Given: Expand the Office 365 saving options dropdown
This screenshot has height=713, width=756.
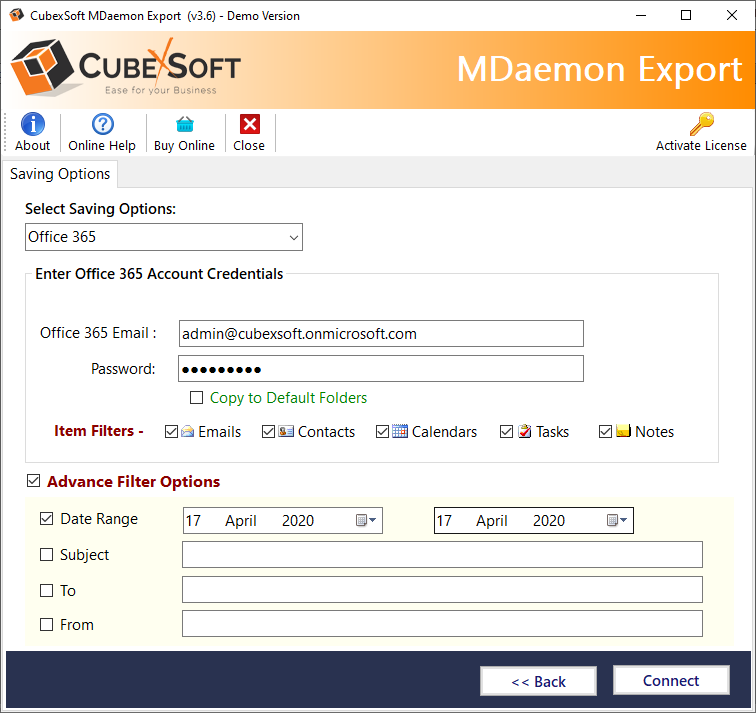Looking at the screenshot, I should click(293, 237).
